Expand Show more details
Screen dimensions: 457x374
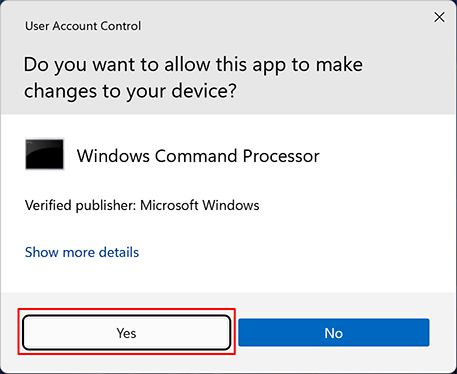[x=82, y=252]
